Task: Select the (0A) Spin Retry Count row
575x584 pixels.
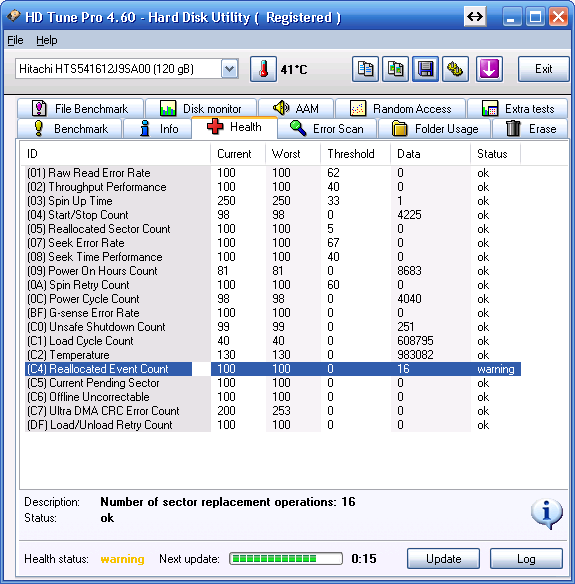Action: pyautogui.click(x=273, y=285)
